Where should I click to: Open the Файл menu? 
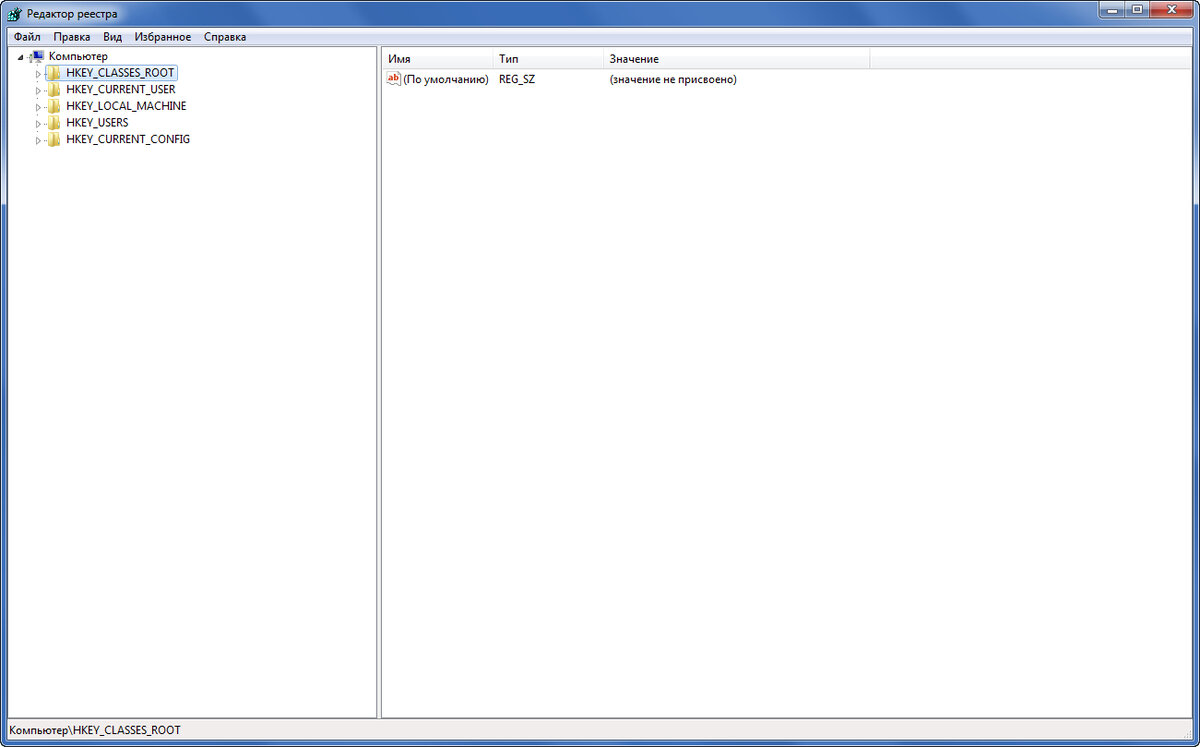pyautogui.click(x=27, y=37)
